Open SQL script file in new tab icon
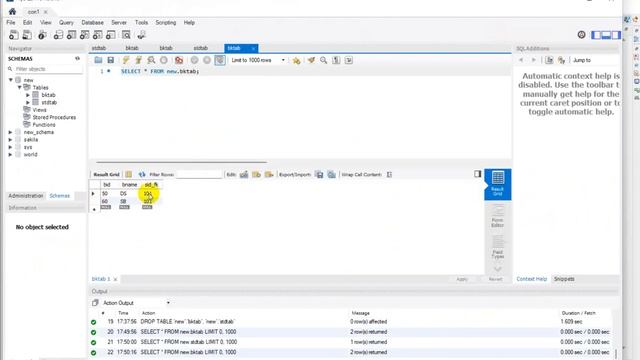This screenshot has height=360, width=640. (x=27, y=35)
